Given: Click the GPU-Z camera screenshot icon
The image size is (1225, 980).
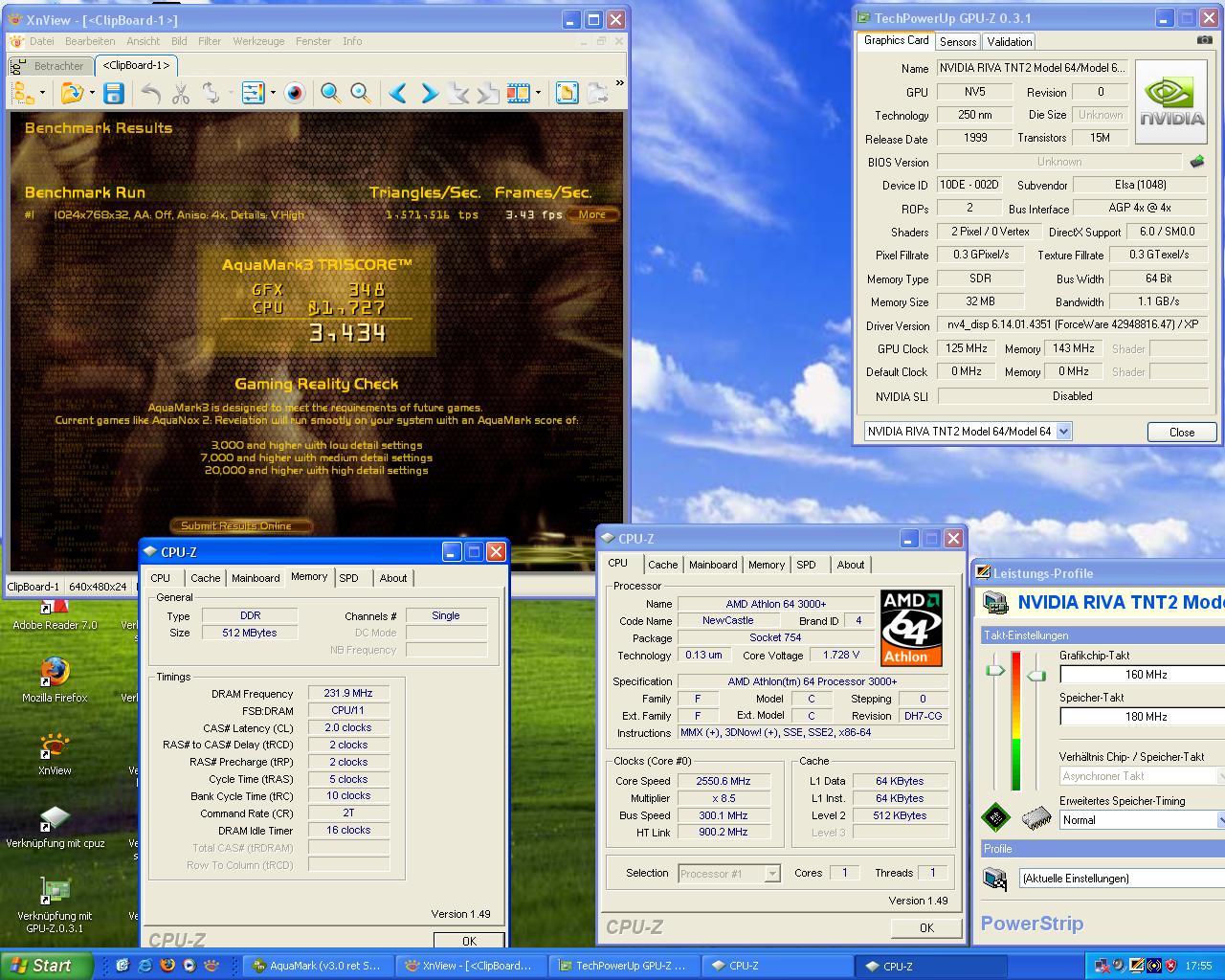Looking at the screenshot, I should 1204,40.
